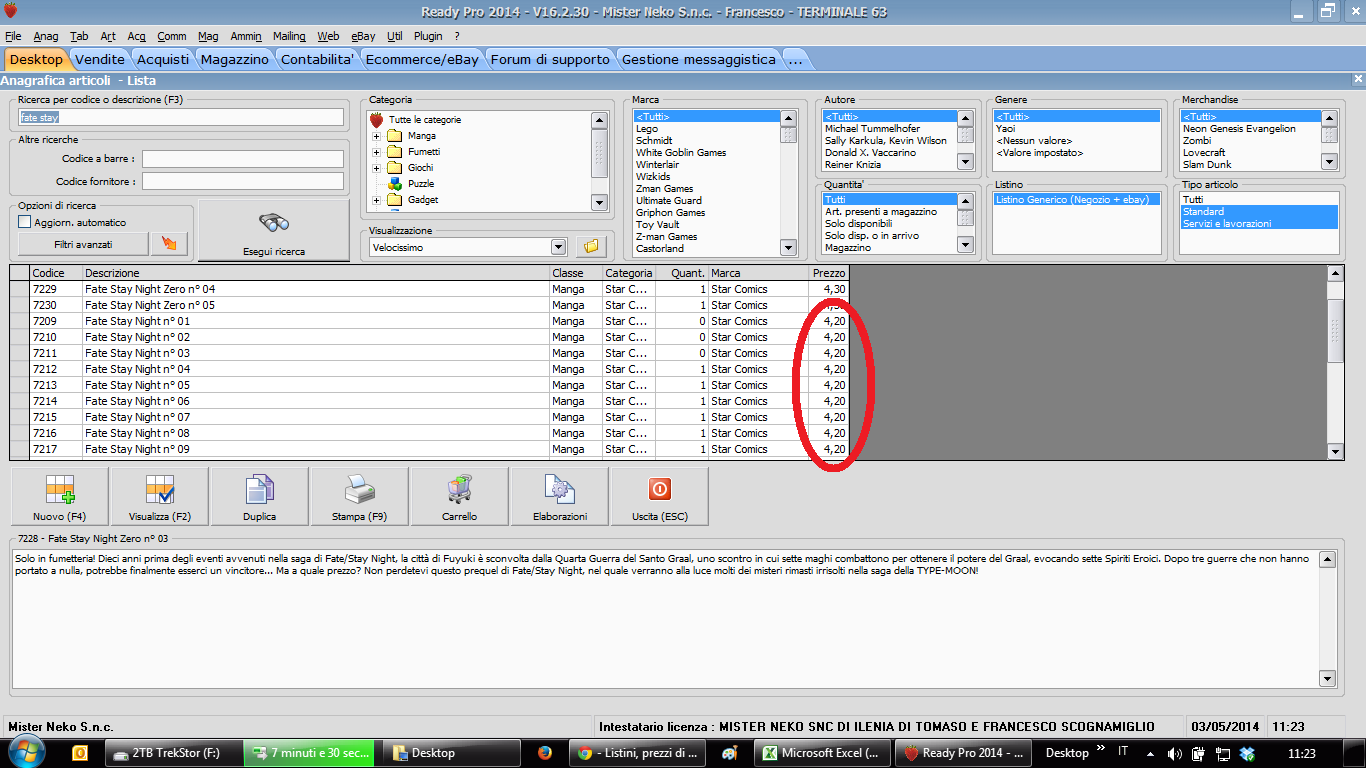Image resolution: width=1366 pixels, height=768 pixels.
Task: Open the File menu
Action: pyautogui.click(x=13, y=36)
